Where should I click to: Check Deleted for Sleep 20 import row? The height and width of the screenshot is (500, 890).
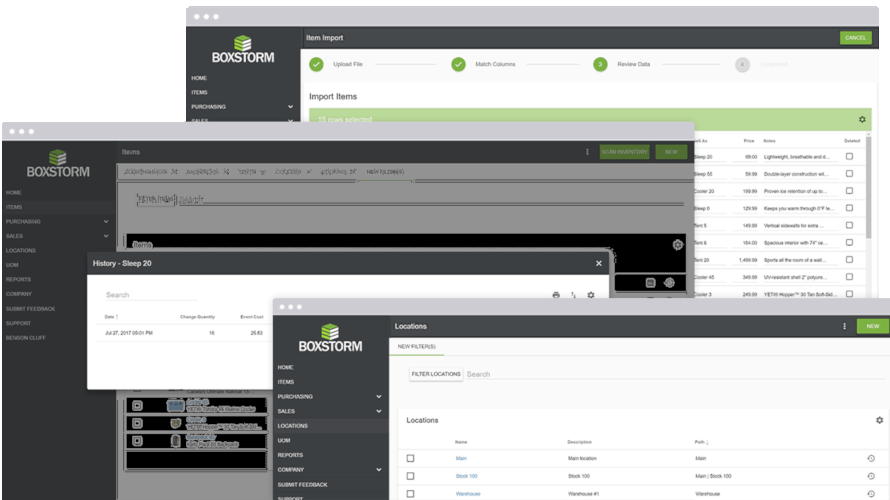point(849,157)
